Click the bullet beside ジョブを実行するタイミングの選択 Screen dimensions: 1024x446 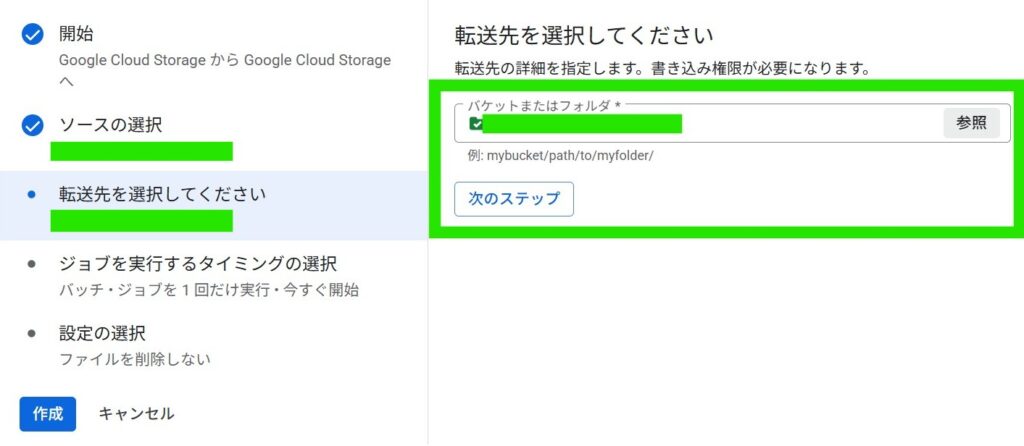(32, 264)
